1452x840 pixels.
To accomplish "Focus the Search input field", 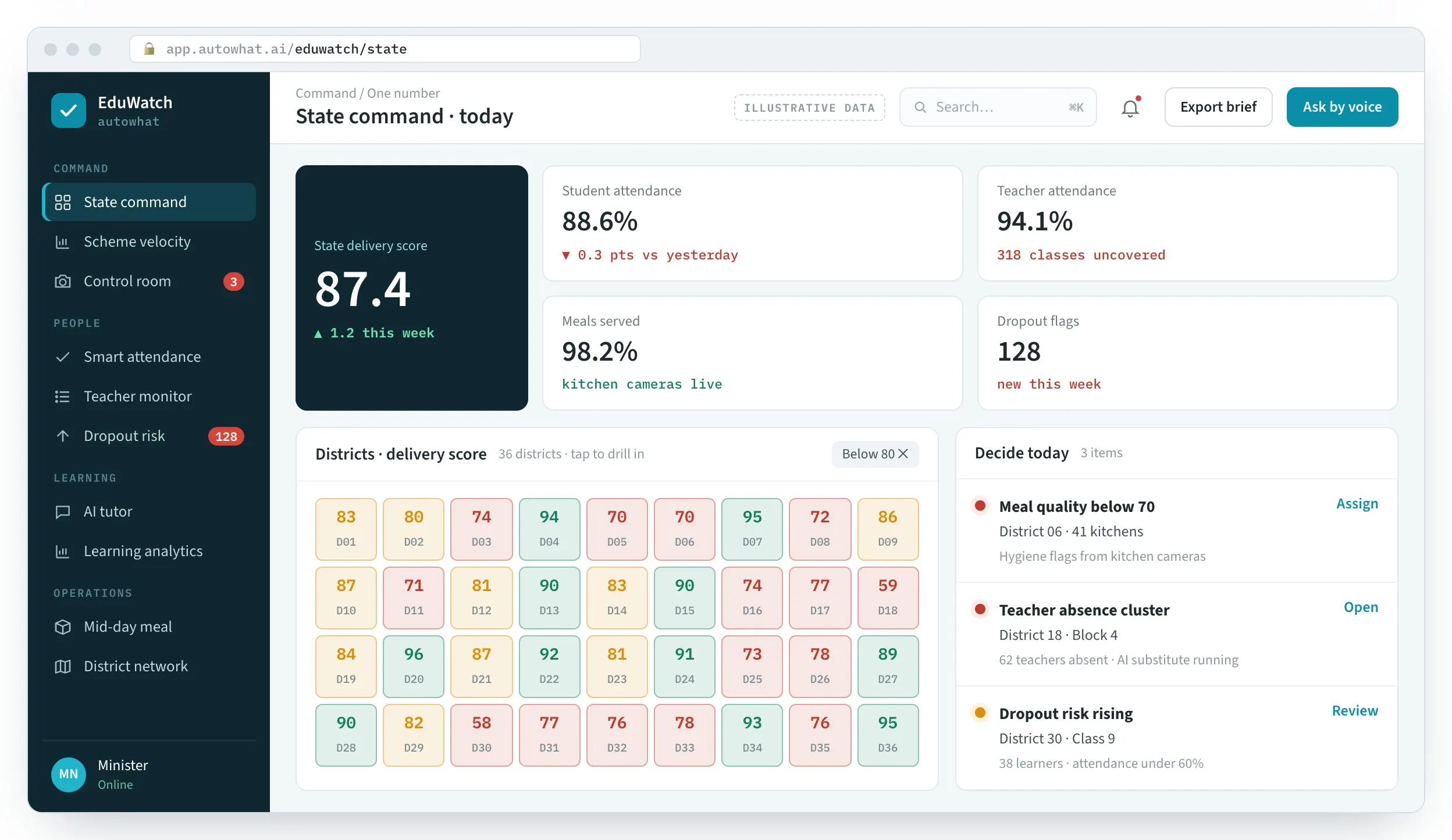I will click(x=998, y=107).
